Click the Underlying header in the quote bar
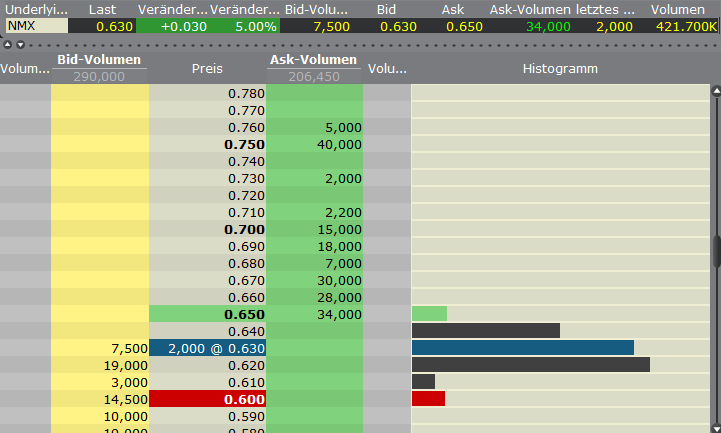 pyautogui.click(x=34, y=9)
